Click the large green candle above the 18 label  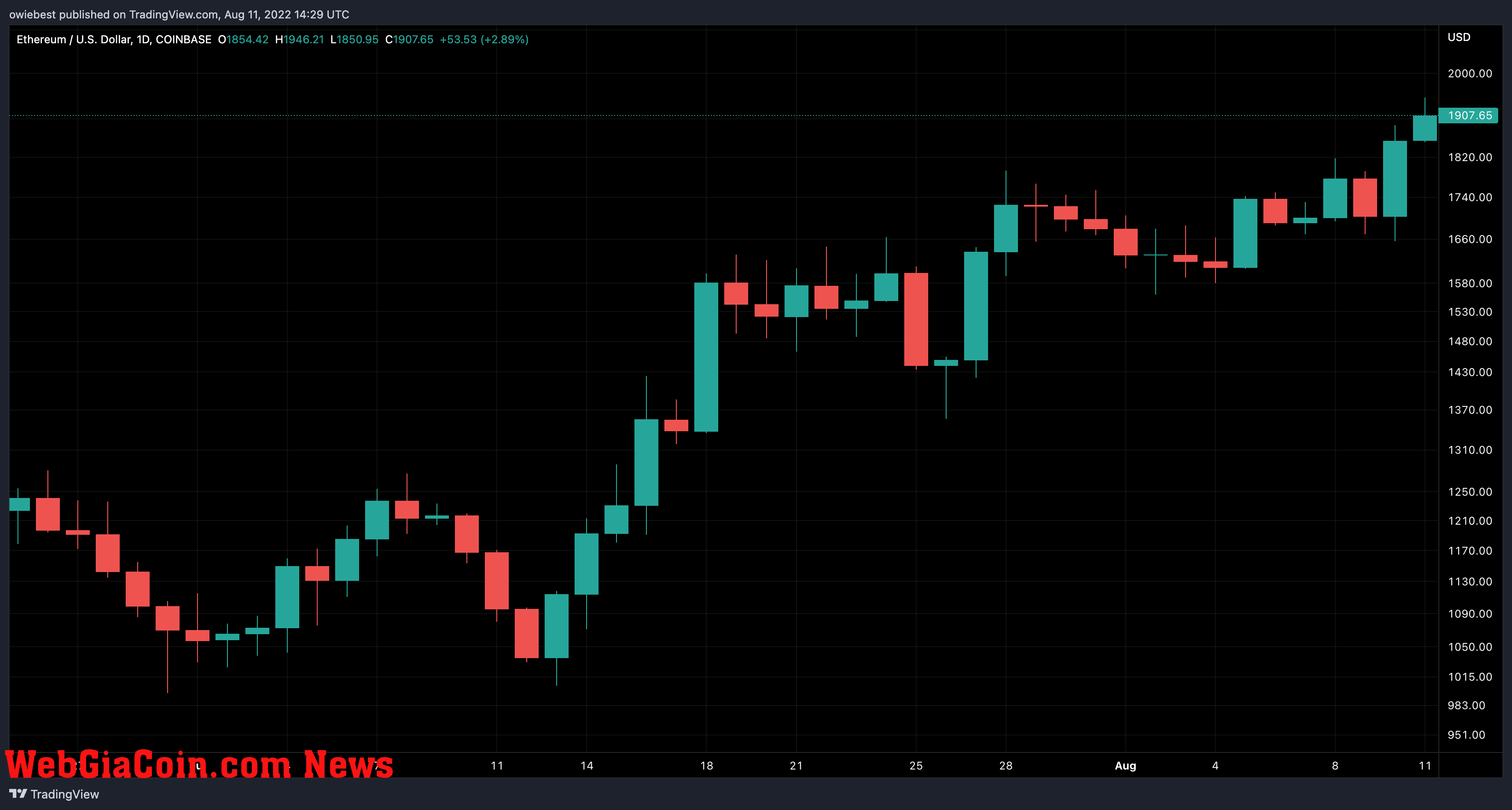[706, 357]
